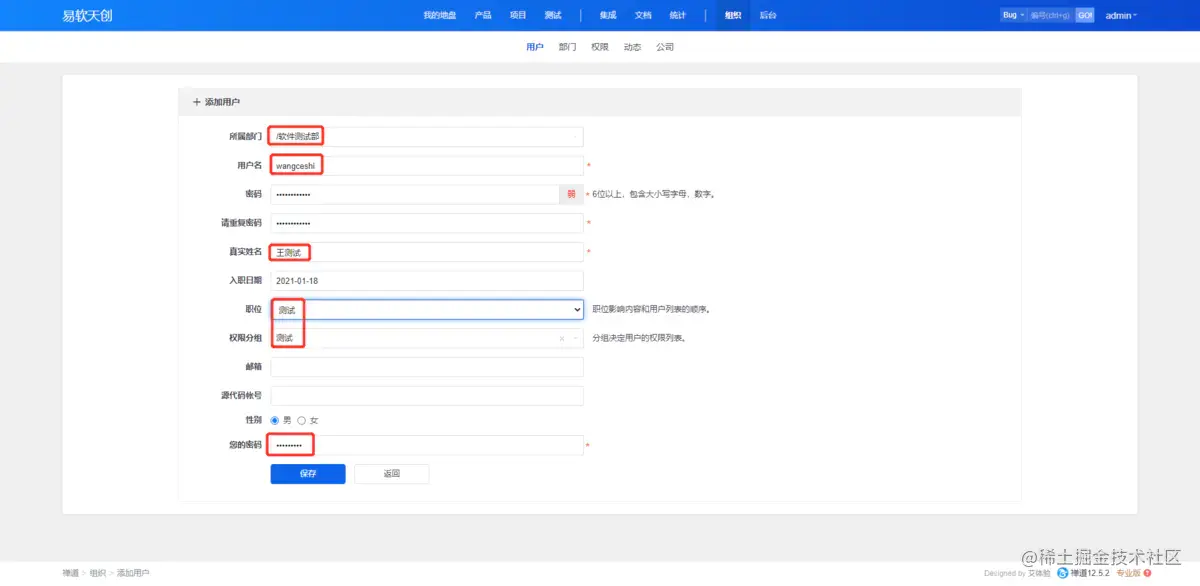The height and width of the screenshot is (586, 1200).
Task: Click 禅道 in the breadcrumb
Action: [x=70, y=573]
